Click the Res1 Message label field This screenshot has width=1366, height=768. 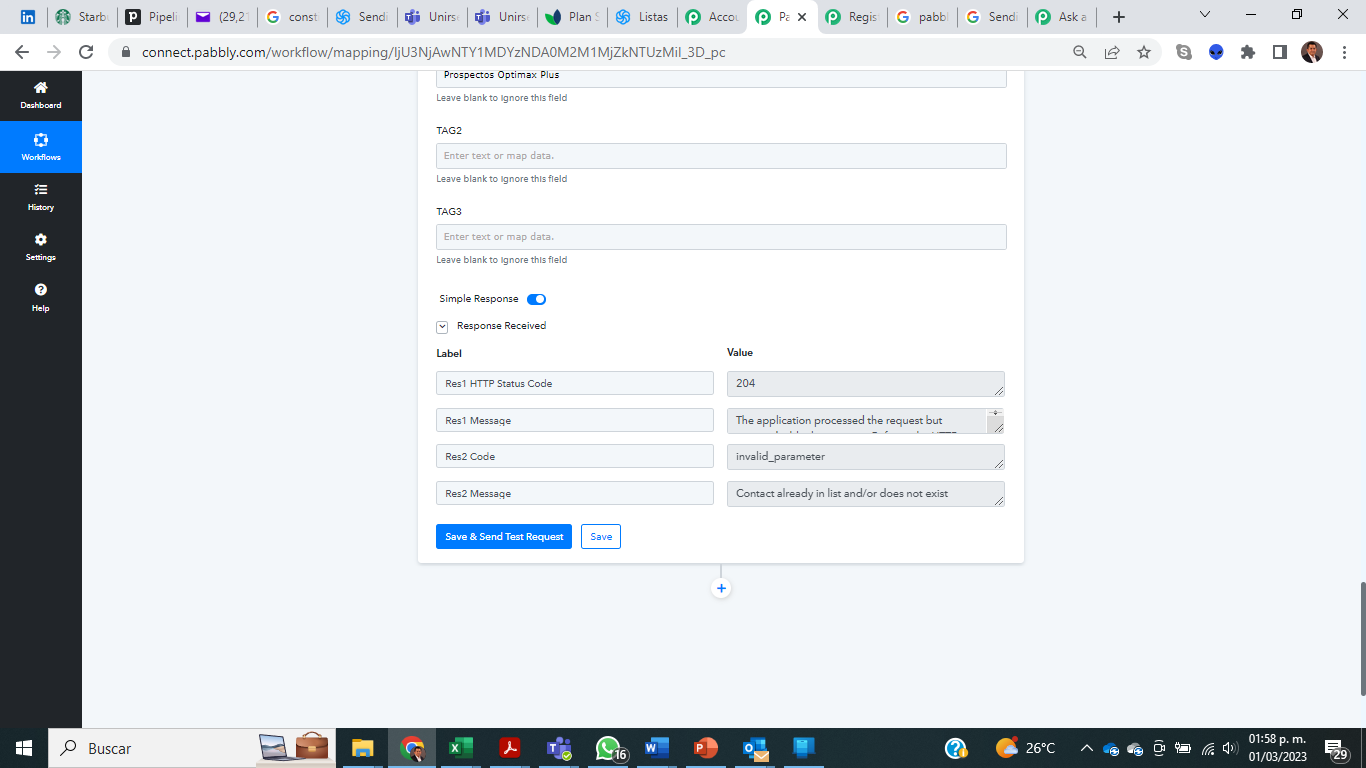pyautogui.click(x=575, y=420)
